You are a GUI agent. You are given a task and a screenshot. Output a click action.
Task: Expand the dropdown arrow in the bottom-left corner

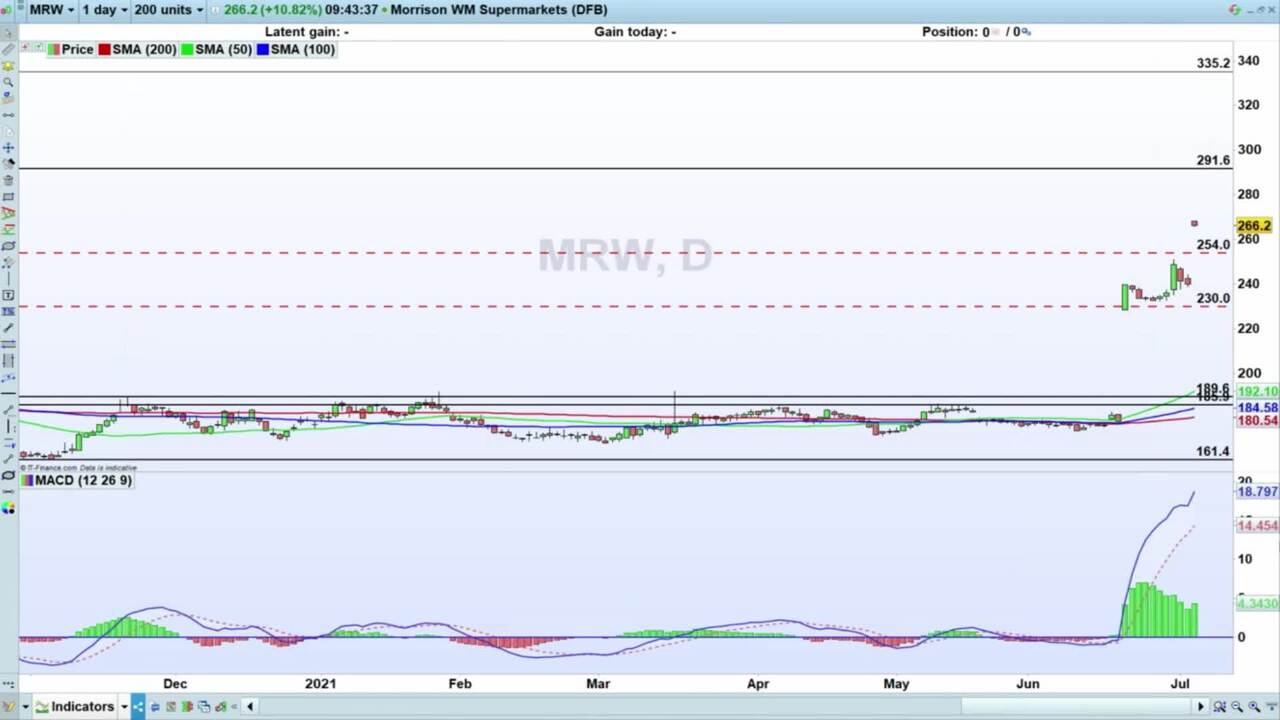(x=26, y=707)
